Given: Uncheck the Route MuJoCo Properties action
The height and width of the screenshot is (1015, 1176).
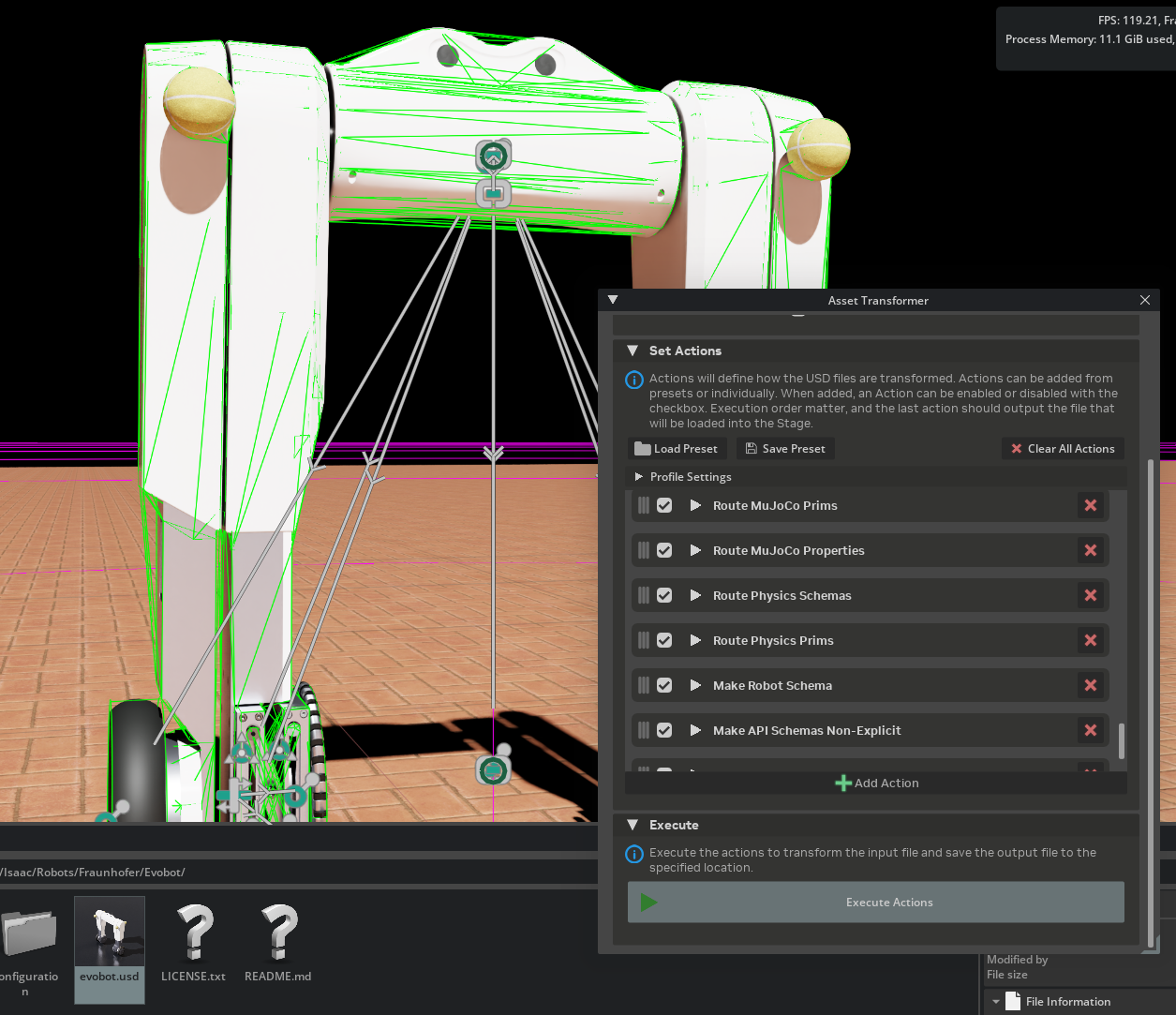Looking at the screenshot, I should 664,550.
